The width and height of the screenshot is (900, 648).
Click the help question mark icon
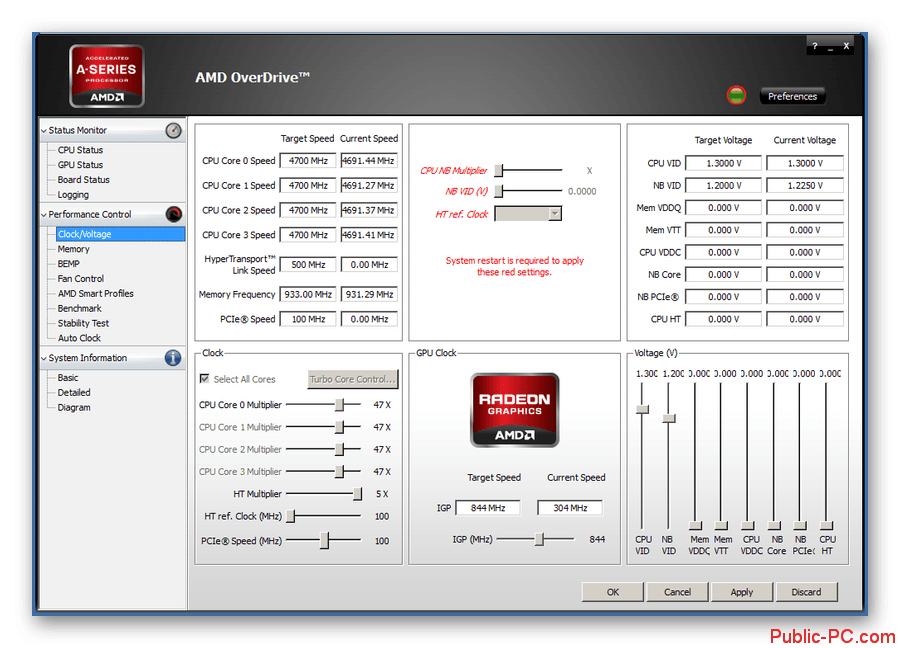click(814, 46)
